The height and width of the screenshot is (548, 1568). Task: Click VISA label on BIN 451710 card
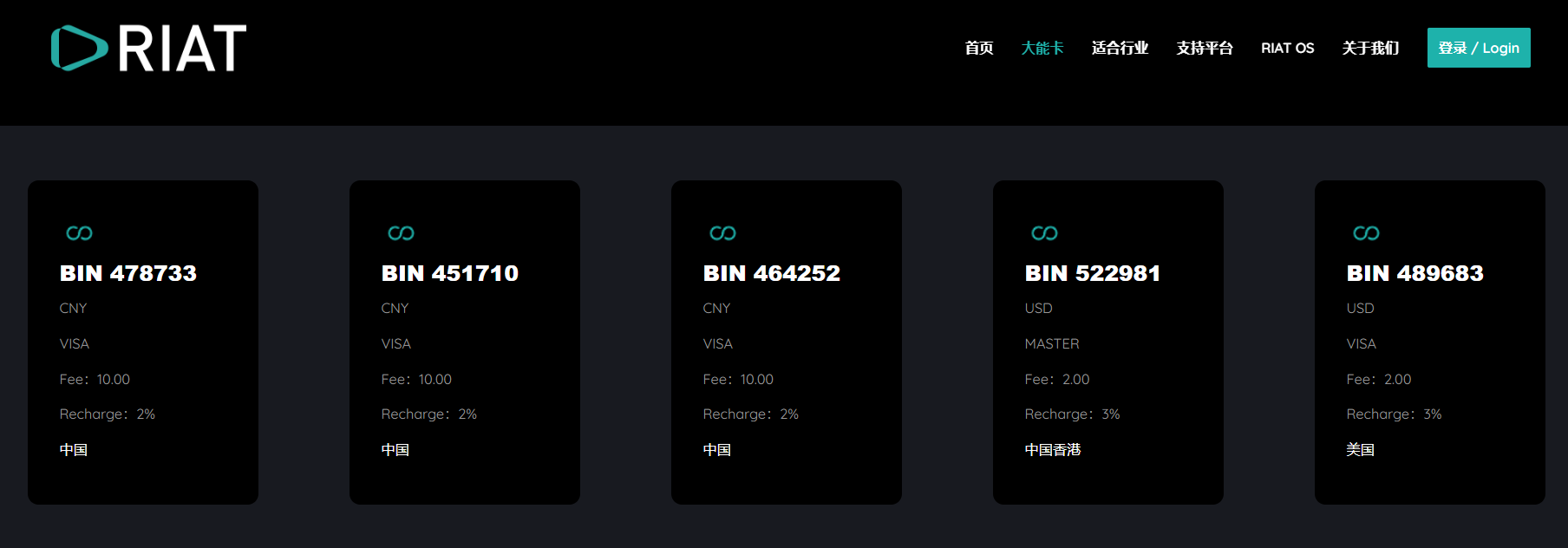coord(396,344)
